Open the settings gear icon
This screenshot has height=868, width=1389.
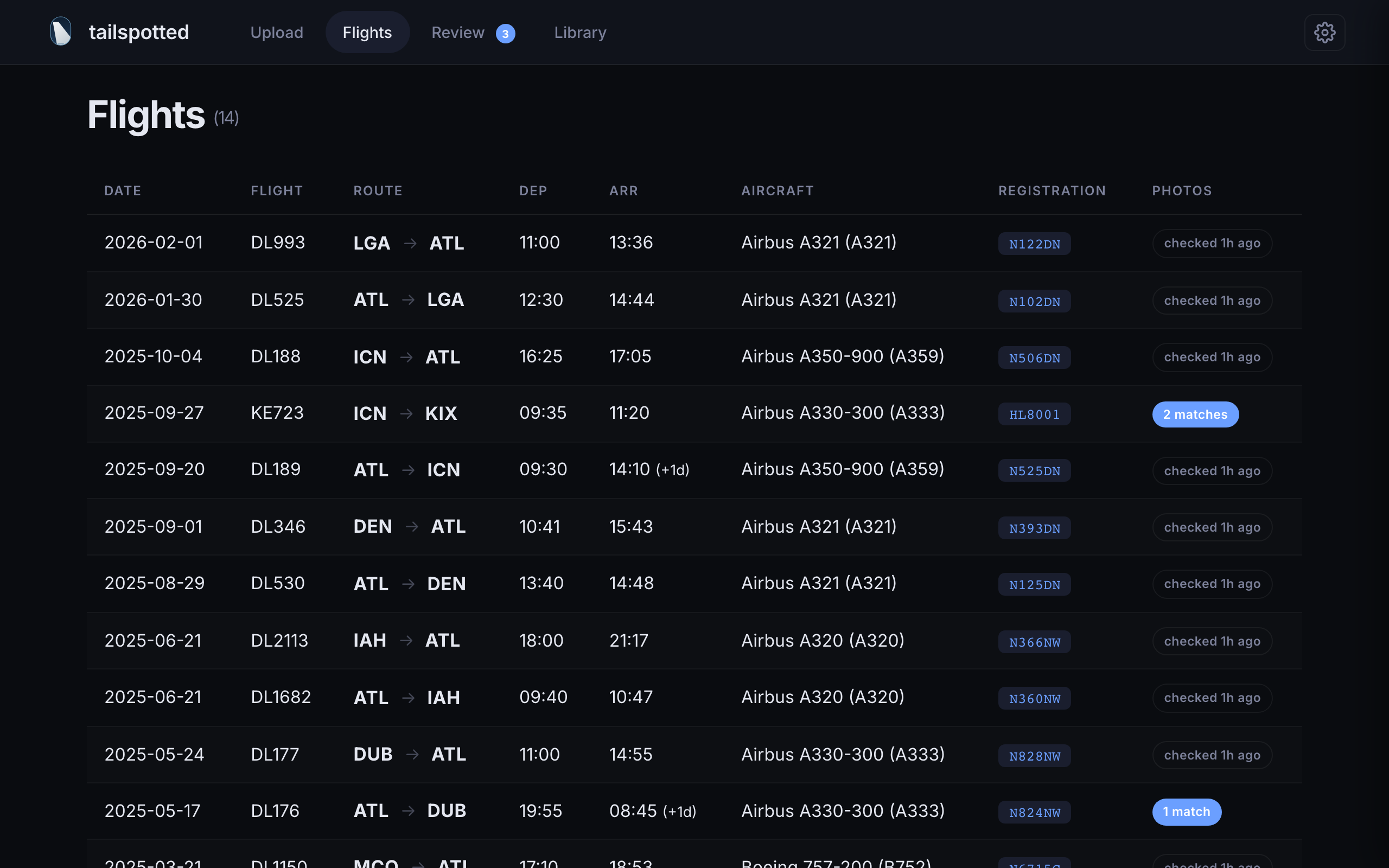(x=1325, y=32)
